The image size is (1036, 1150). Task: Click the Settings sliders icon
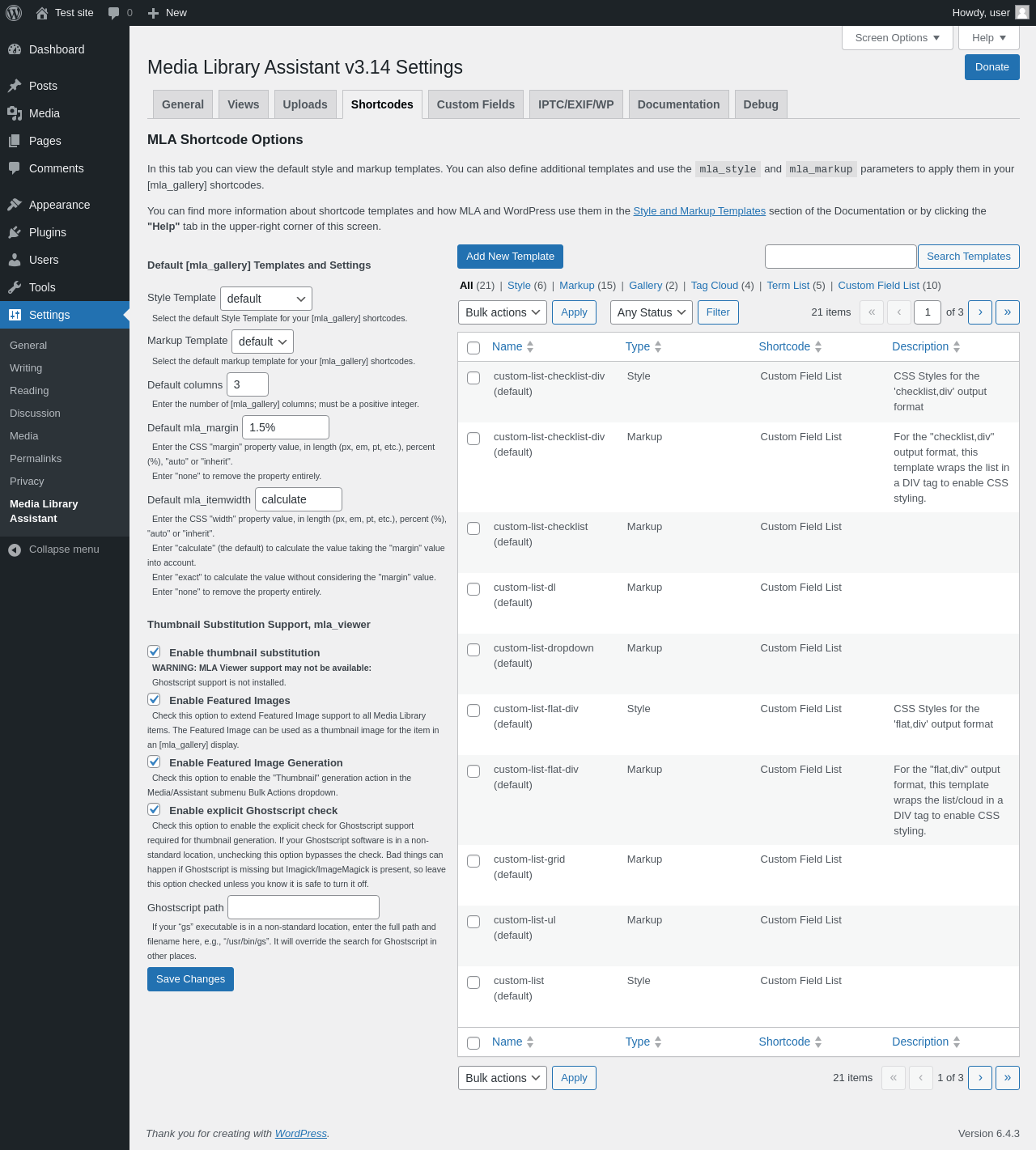click(x=15, y=315)
